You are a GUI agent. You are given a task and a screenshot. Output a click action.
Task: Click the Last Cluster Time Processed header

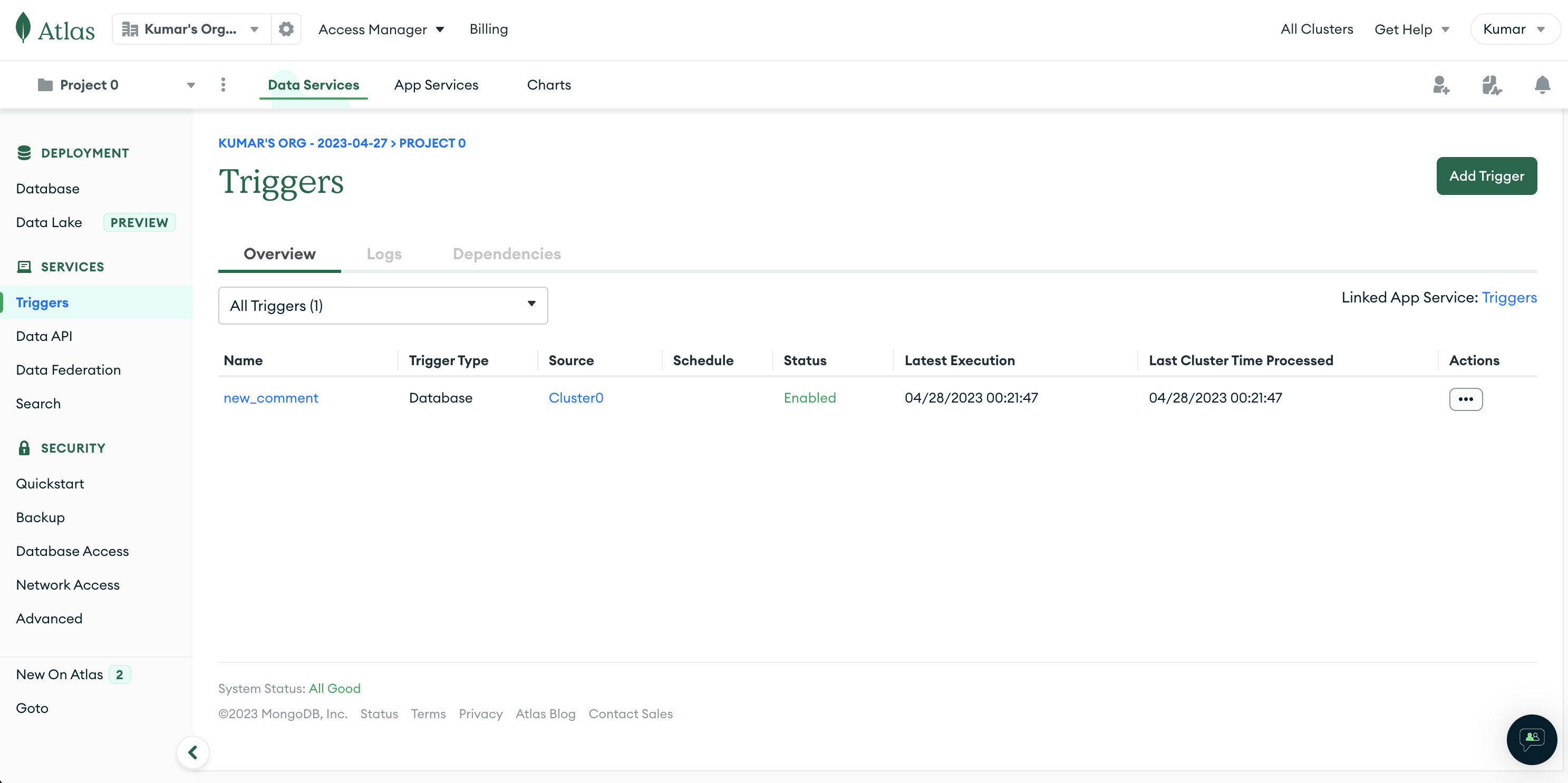(1241, 360)
